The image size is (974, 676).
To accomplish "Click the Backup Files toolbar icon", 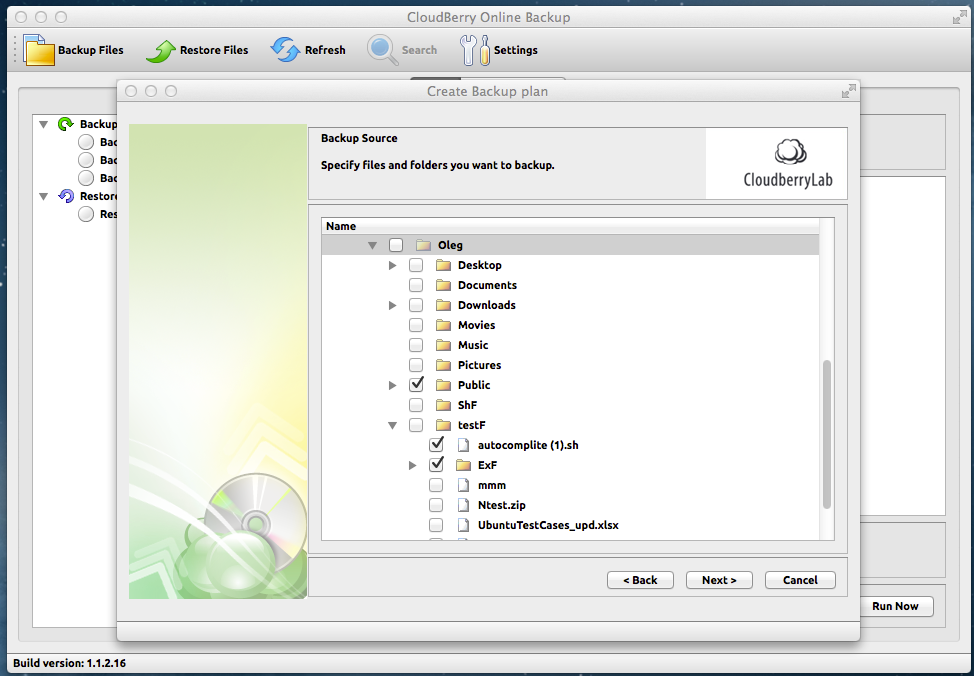I will click(x=39, y=50).
